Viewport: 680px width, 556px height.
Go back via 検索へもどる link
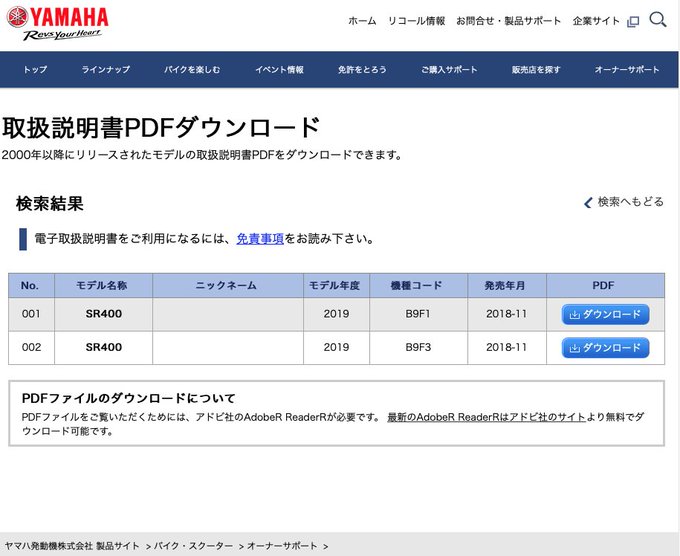[x=630, y=202]
